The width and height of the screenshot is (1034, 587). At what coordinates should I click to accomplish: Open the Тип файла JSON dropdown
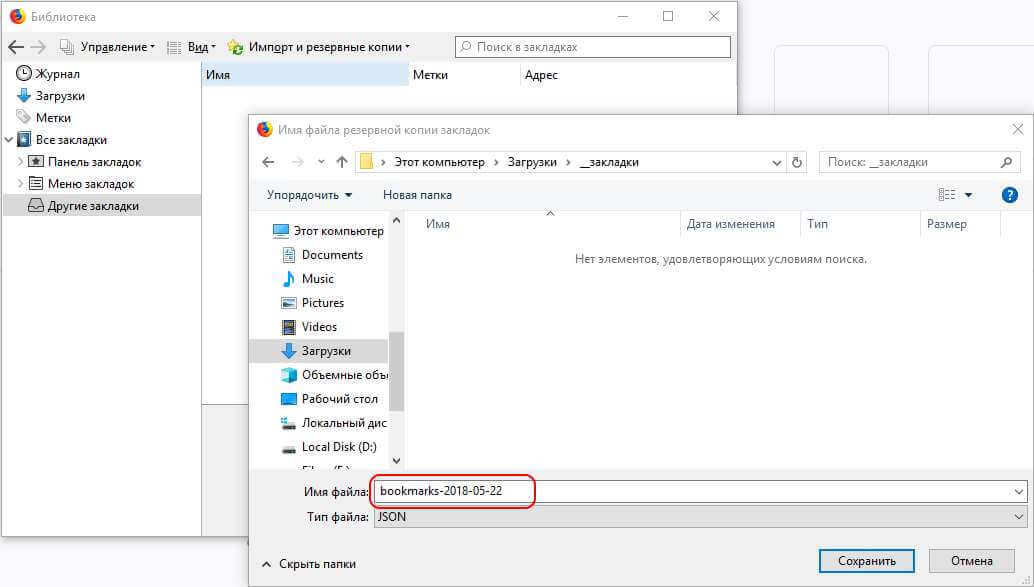(x=699, y=517)
